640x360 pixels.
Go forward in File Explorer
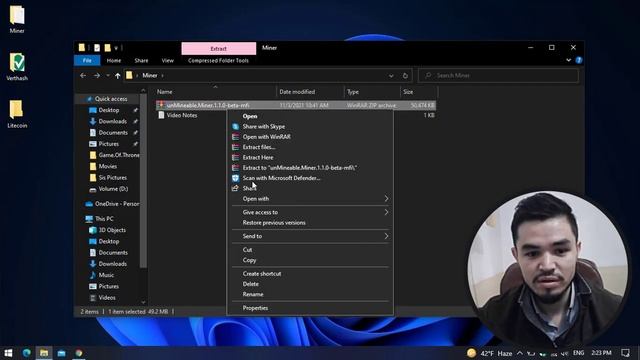[x=97, y=76]
